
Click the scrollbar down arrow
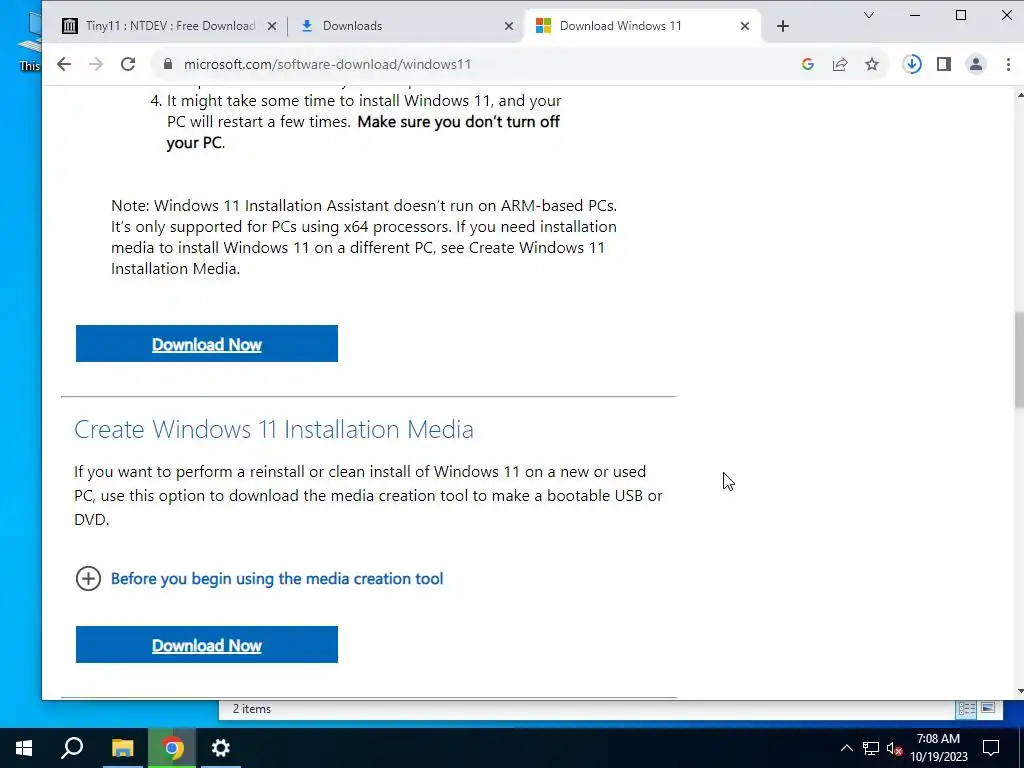click(1019, 691)
